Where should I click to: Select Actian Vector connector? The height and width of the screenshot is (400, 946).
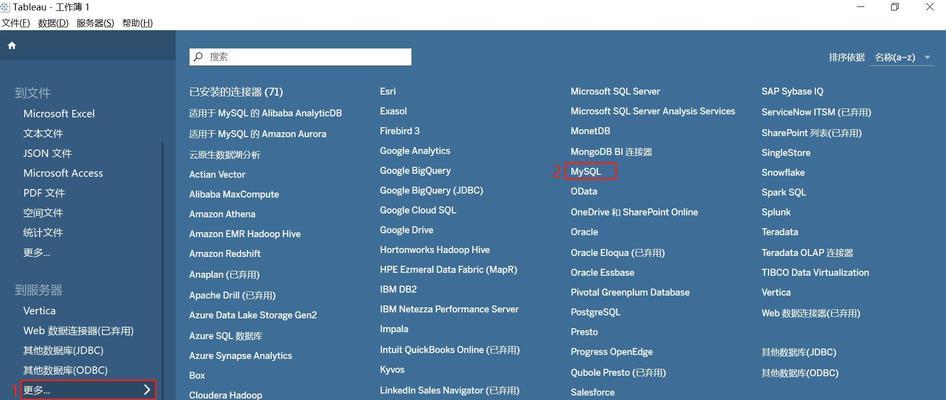(217, 174)
